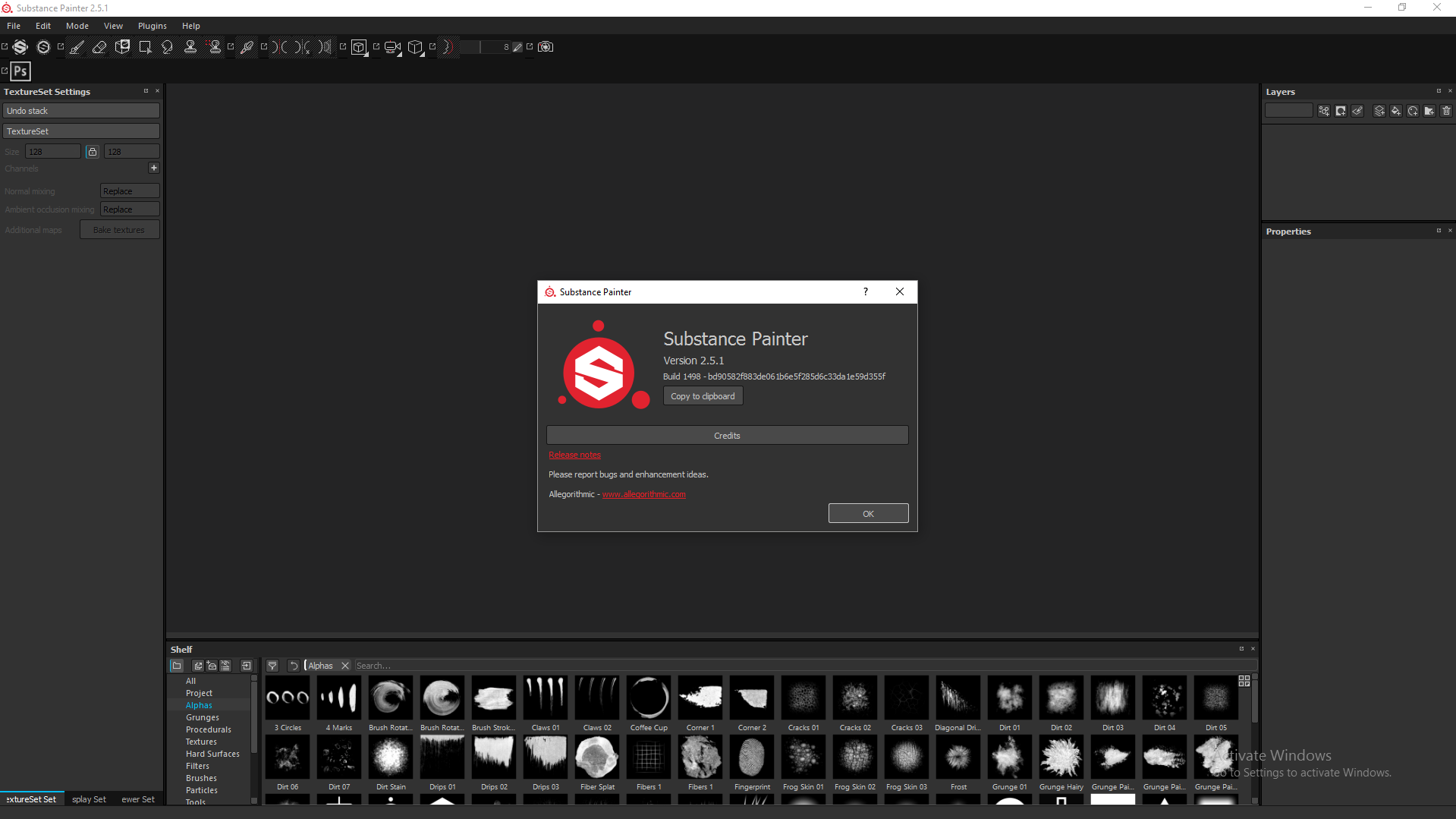Add a channel with plus button
Image resolution: width=1456 pixels, height=819 pixels.
coord(154,168)
